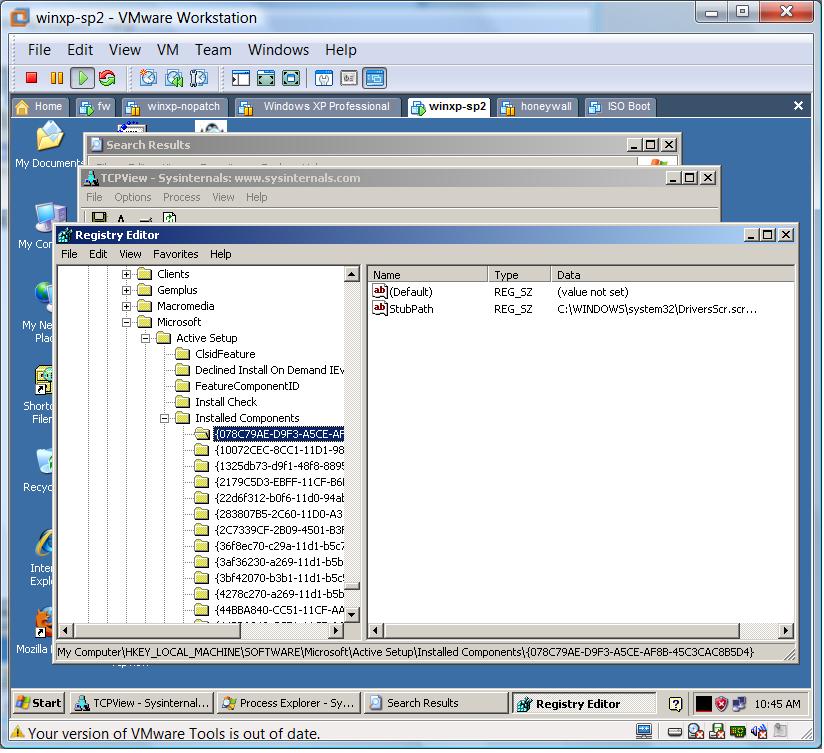
Task: Click the VMware floppy device status icon
Action: (717, 731)
